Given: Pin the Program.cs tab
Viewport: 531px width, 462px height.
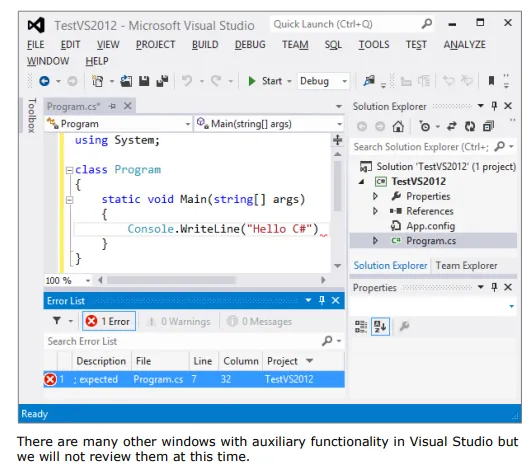Looking at the screenshot, I should point(112,106).
